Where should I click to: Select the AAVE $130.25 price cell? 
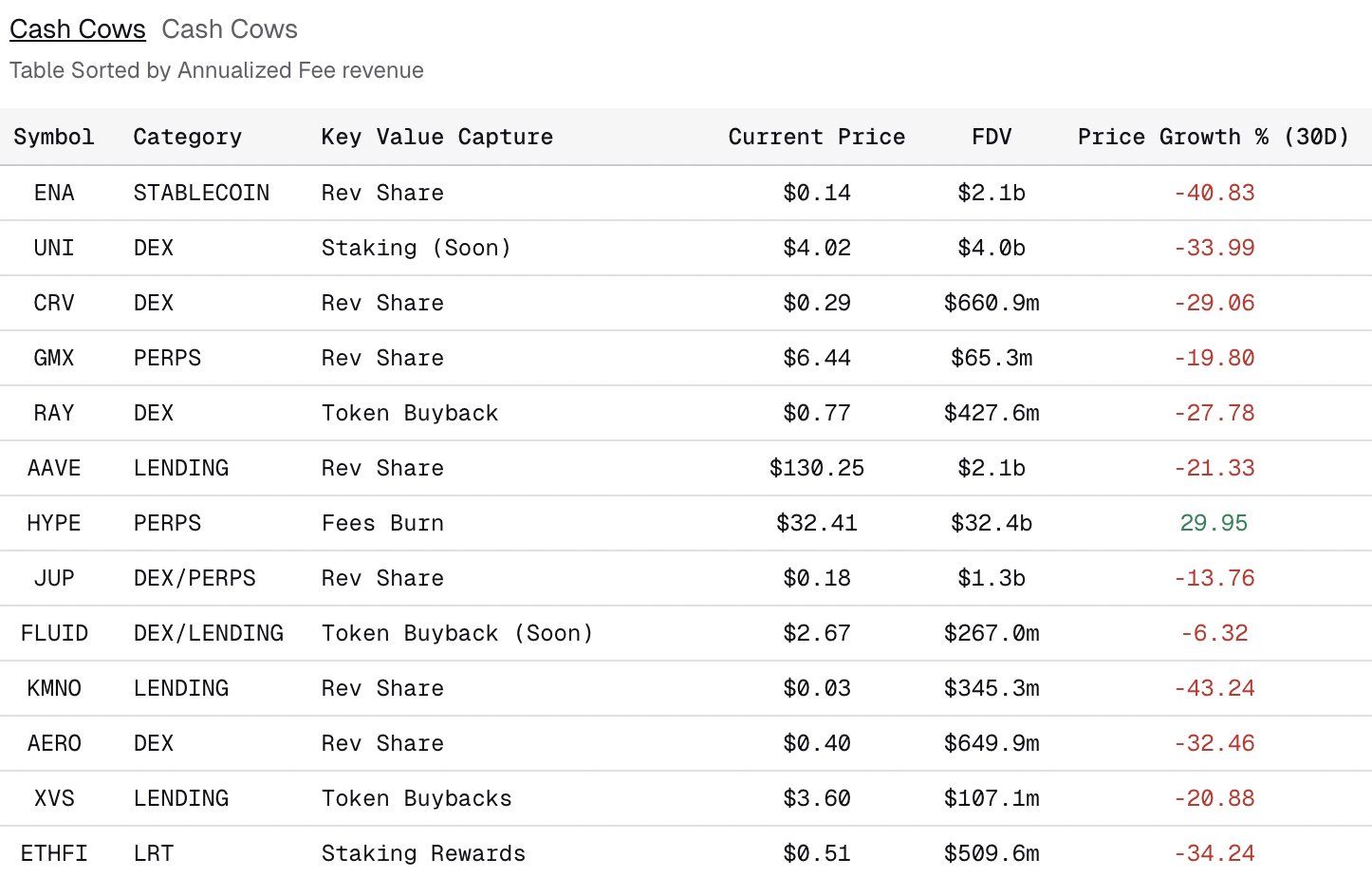tap(816, 468)
